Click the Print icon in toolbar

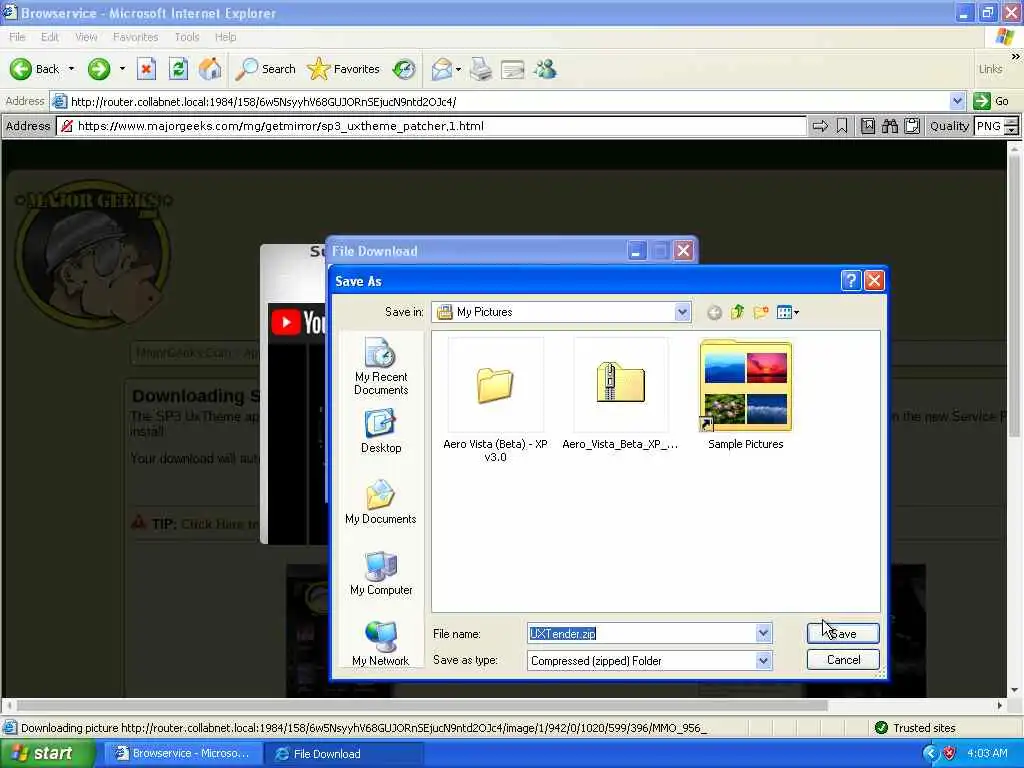[x=481, y=69]
